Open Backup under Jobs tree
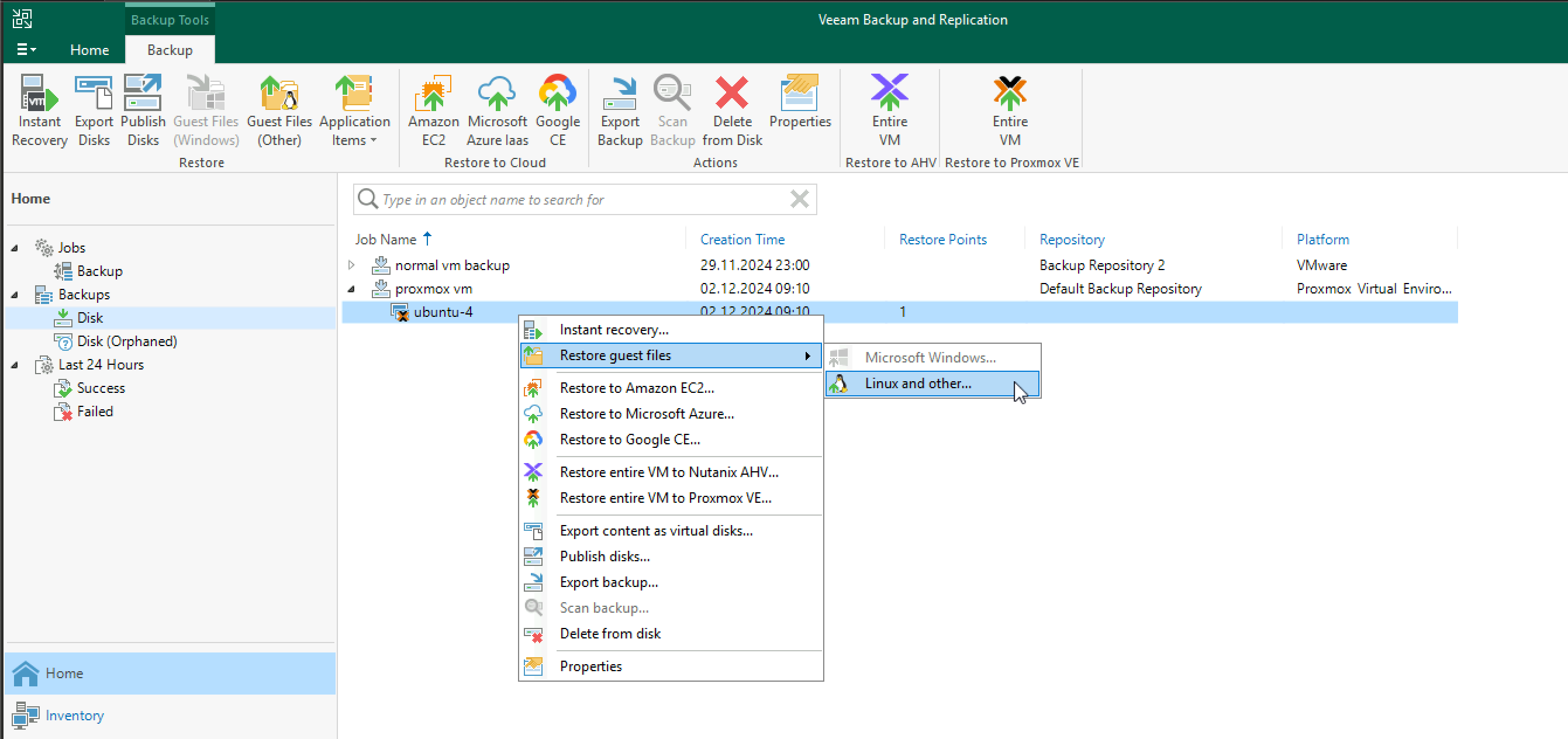1568x739 pixels. [88, 271]
